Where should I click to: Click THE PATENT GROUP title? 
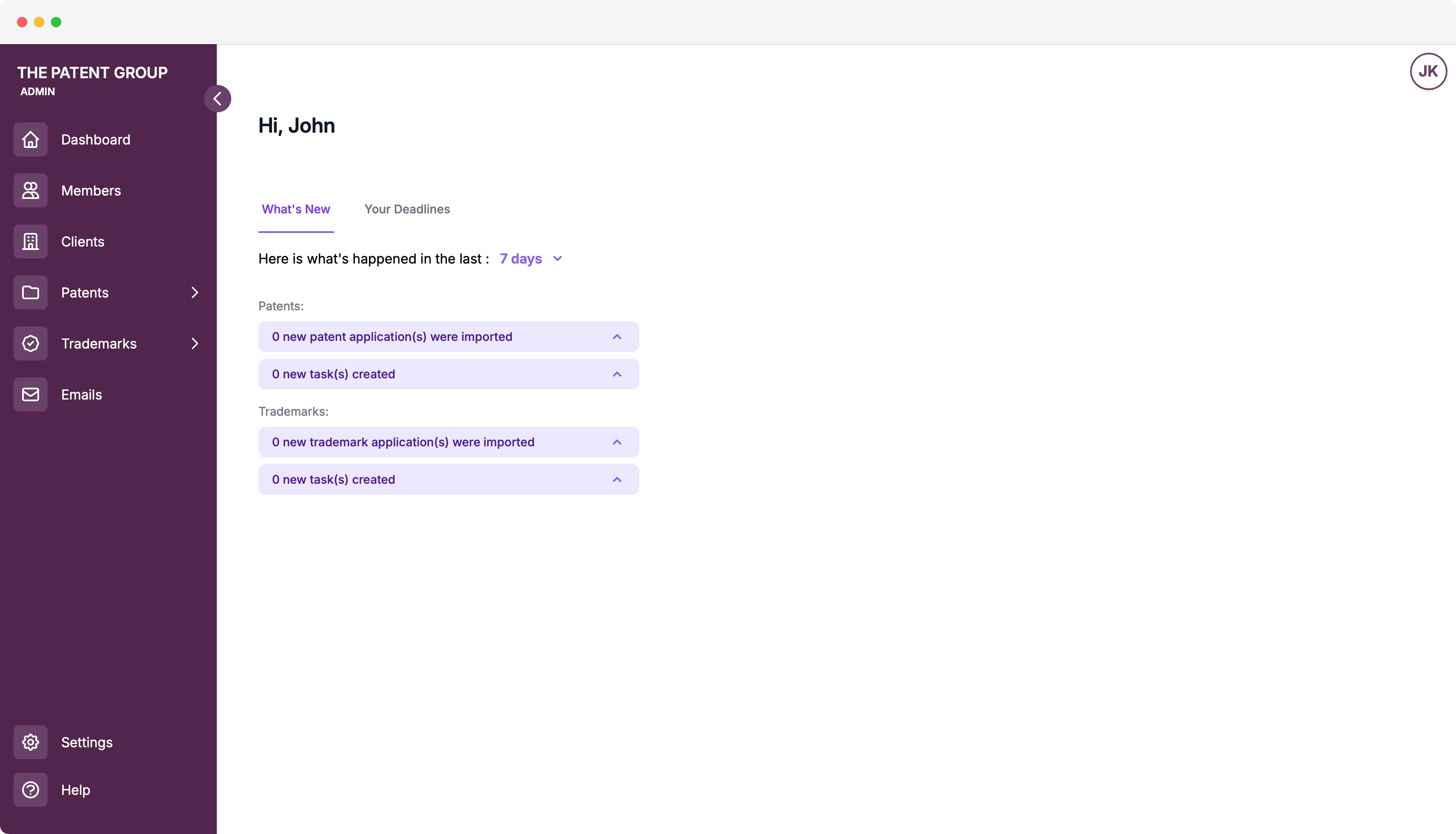point(92,73)
